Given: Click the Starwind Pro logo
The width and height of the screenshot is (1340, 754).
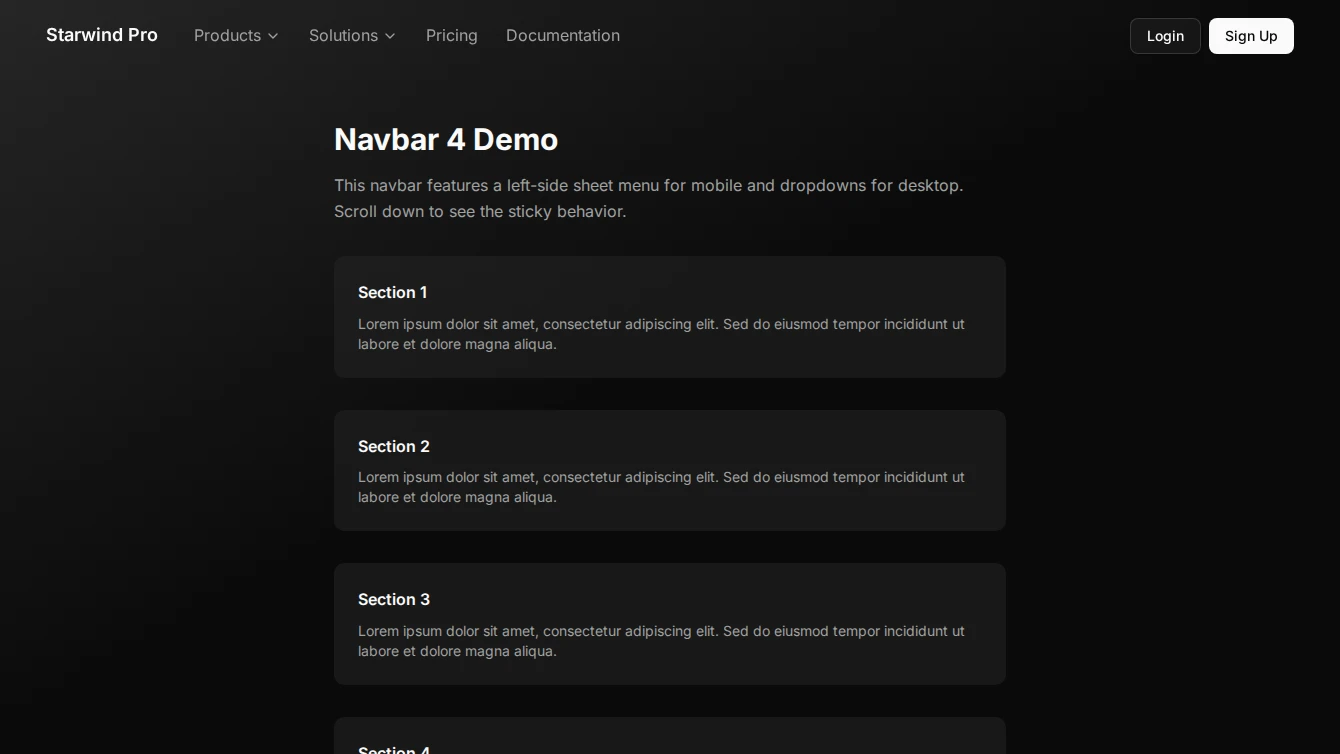Looking at the screenshot, I should 101,35.
